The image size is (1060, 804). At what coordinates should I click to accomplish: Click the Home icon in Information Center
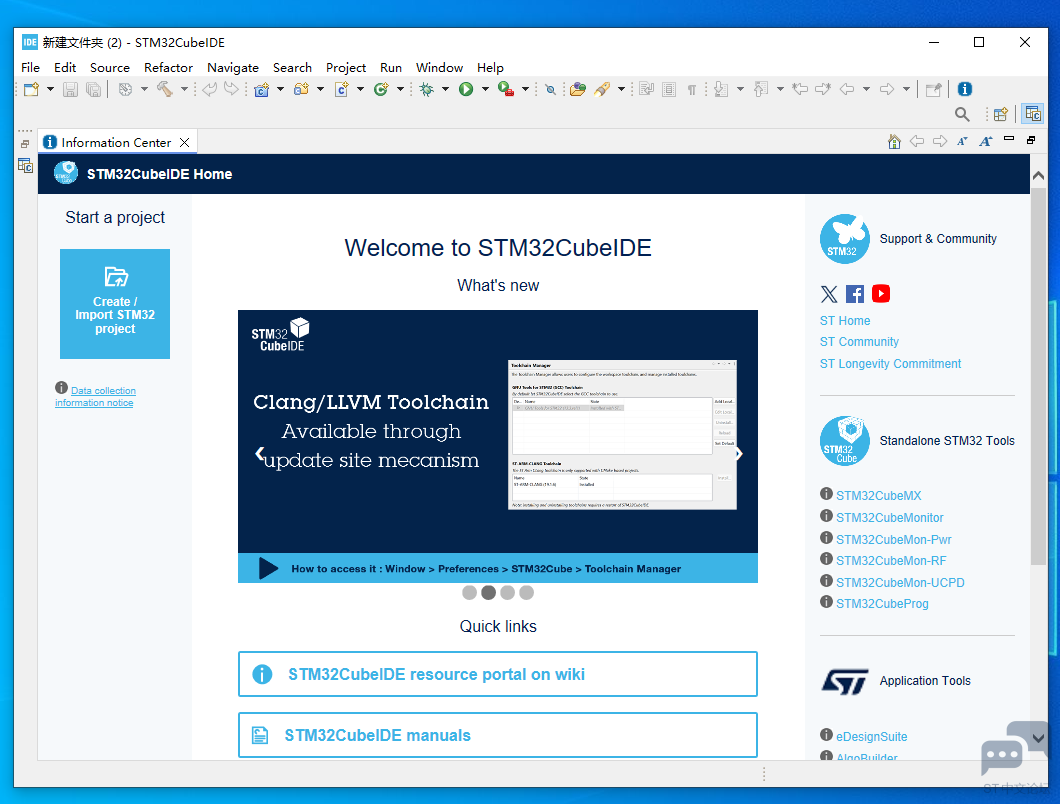[x=894, y=142]
